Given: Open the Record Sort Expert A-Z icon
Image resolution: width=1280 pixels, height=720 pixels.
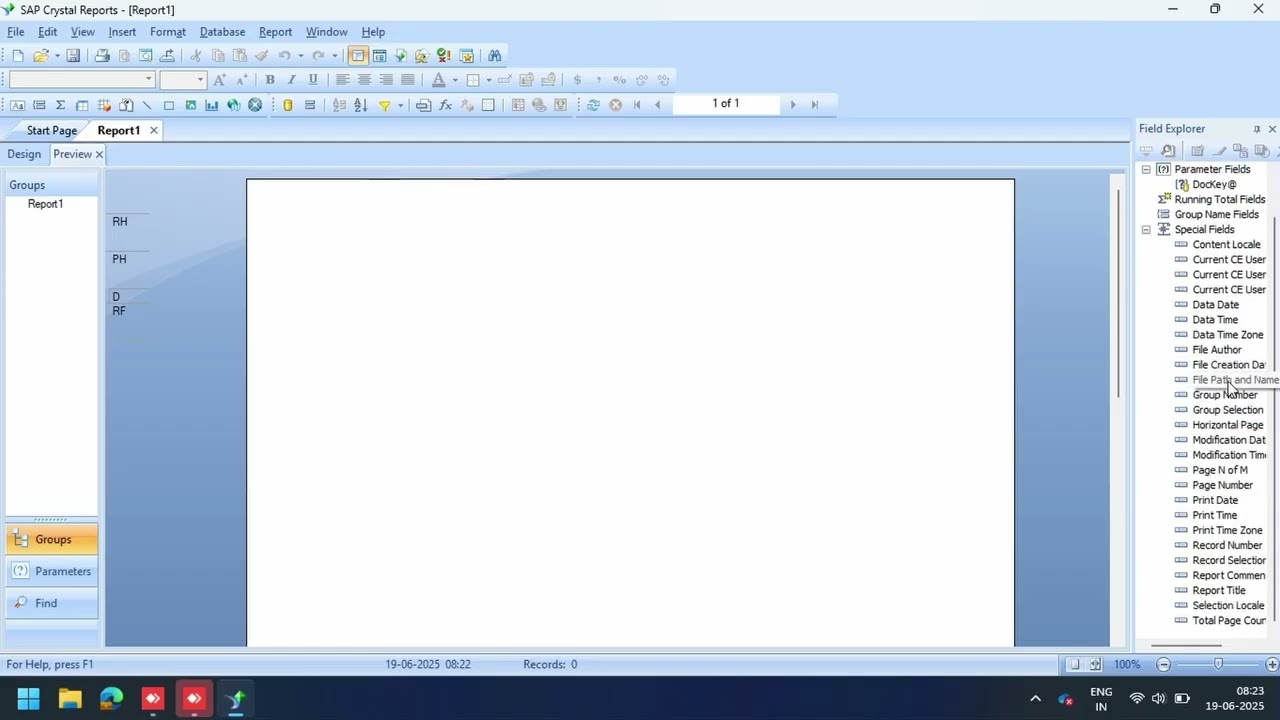Looking at the screenshot, I should point(361,105).
